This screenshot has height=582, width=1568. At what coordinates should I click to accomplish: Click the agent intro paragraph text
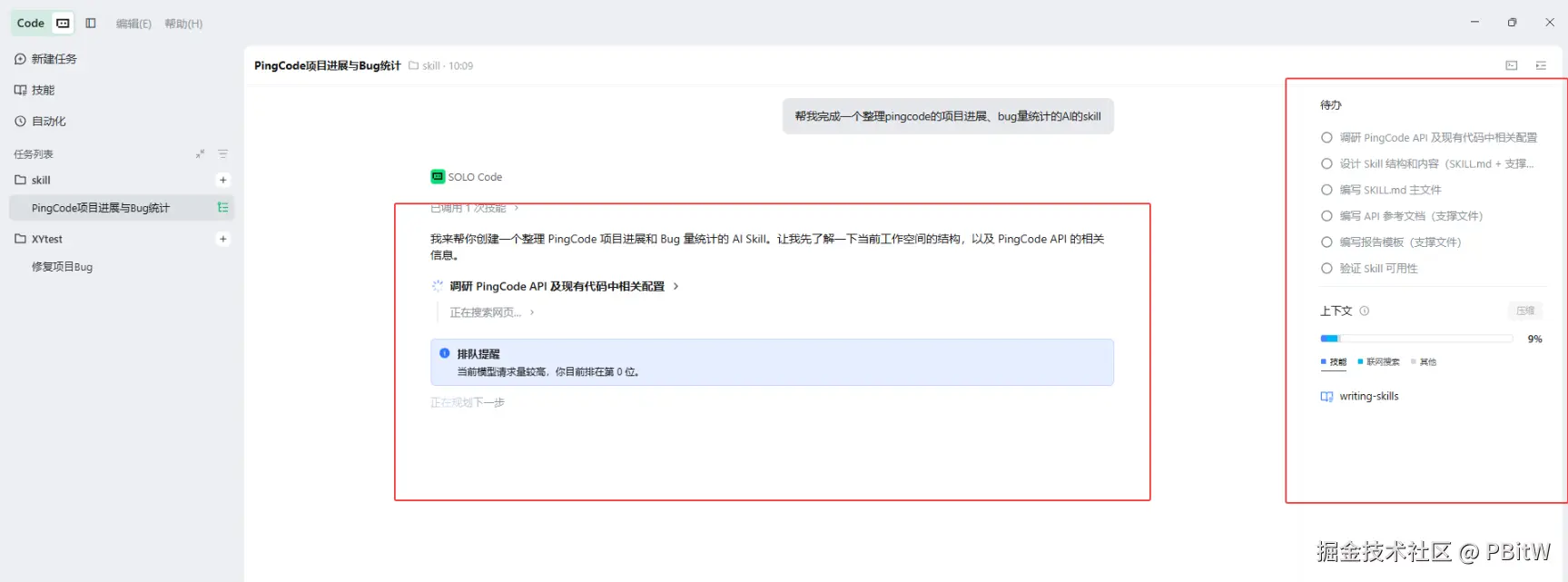tap(767, 247)
